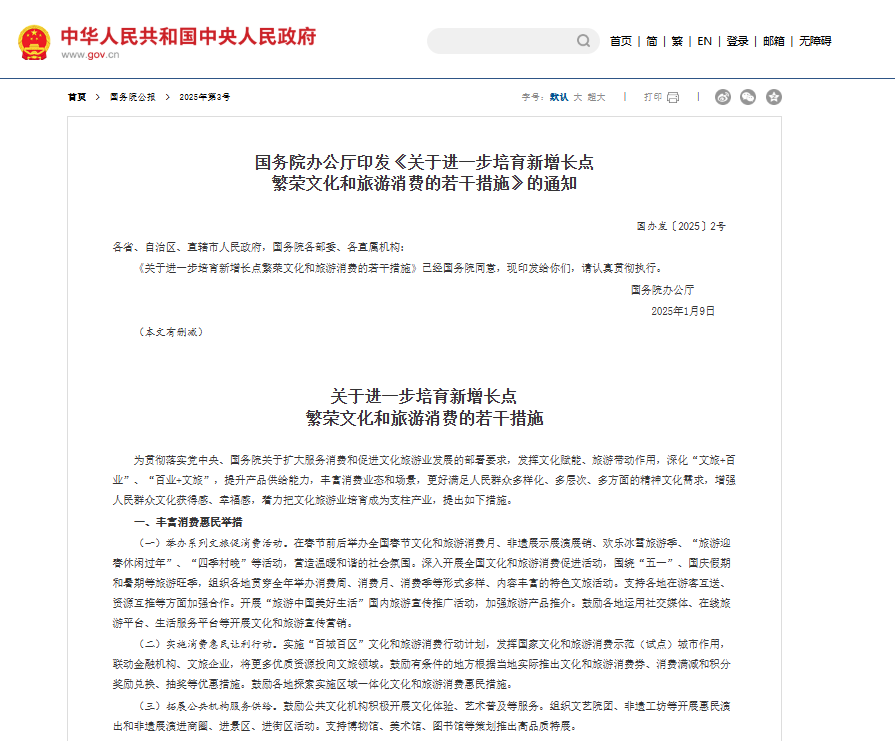
Task: Enable 无障碍 accessibility mode
Action: click(x=817, y=42)
